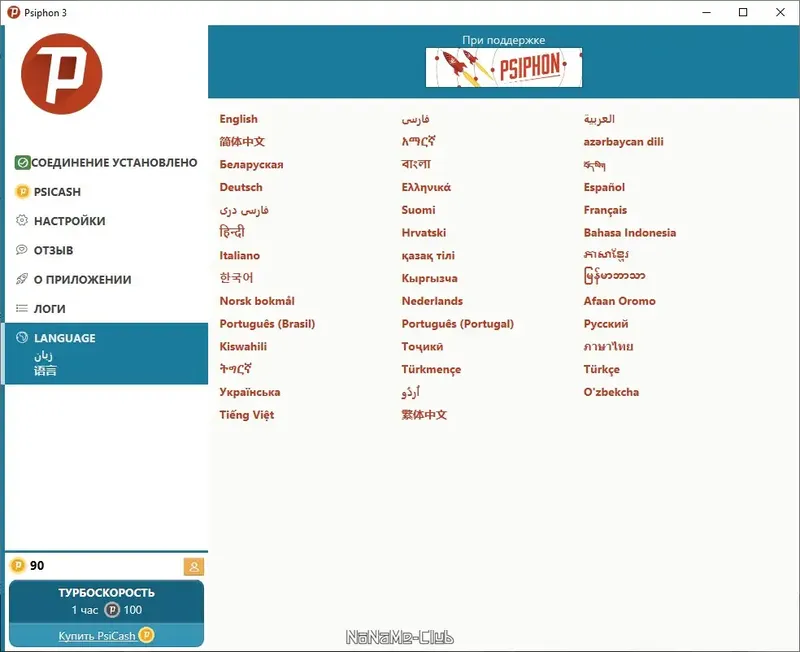Screen dimensions: 800x652
Task: Select Deutsch language
Action: [241, 187]
